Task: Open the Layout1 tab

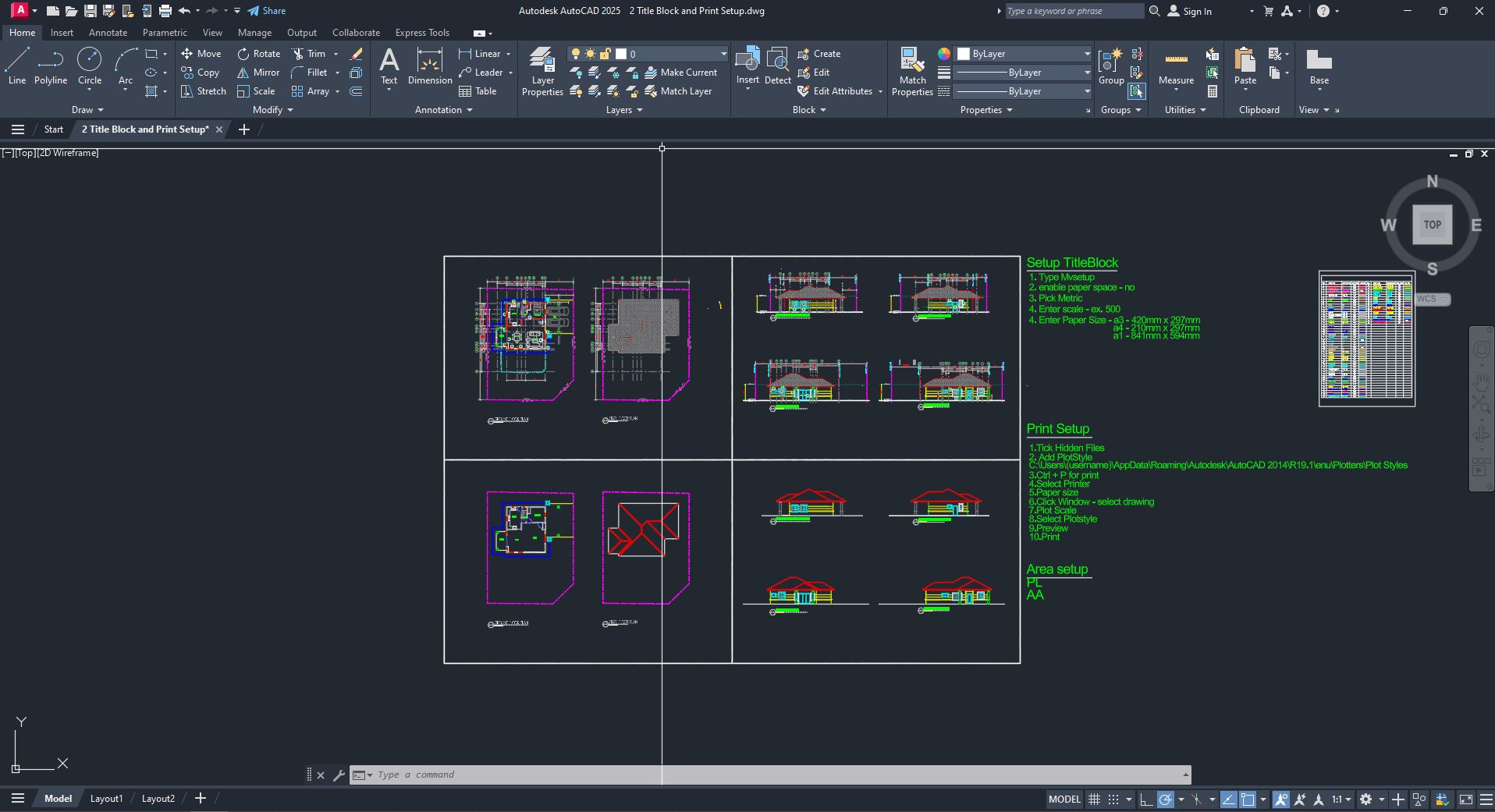Action: pos(106,798)
